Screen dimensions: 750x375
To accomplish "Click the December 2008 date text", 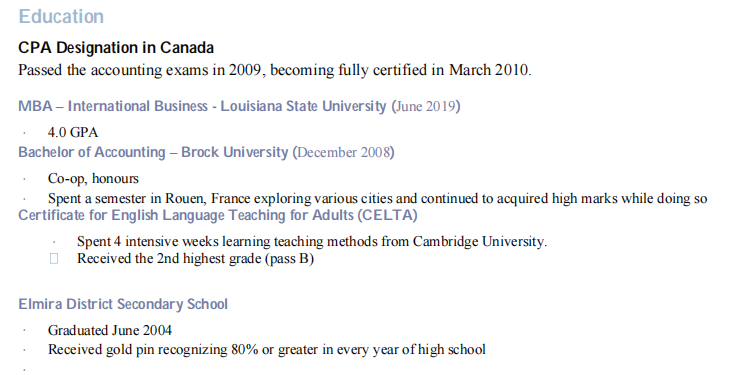I will [x=343, y=153].
